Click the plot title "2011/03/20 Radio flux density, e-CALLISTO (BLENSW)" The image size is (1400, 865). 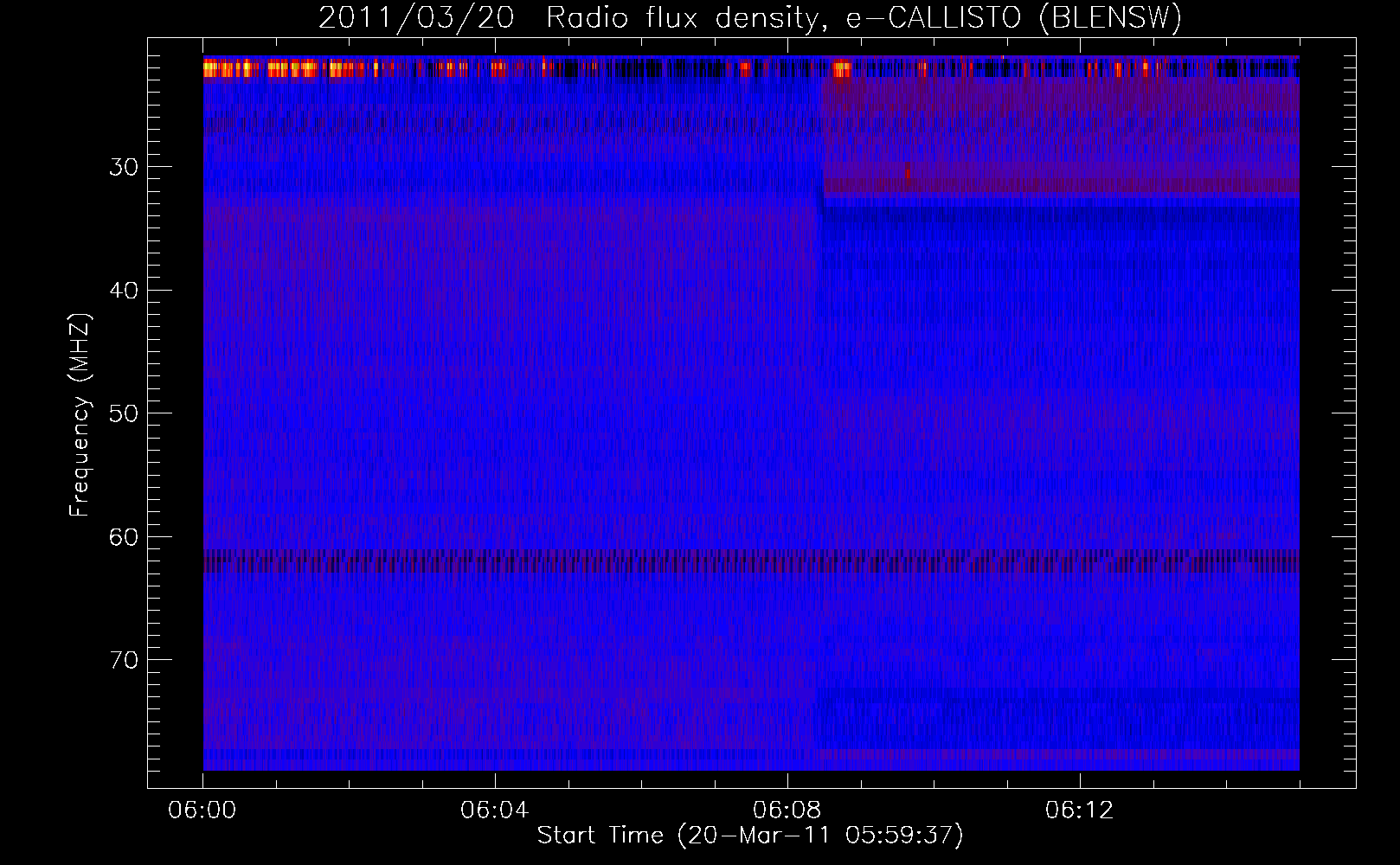[750, 17]
